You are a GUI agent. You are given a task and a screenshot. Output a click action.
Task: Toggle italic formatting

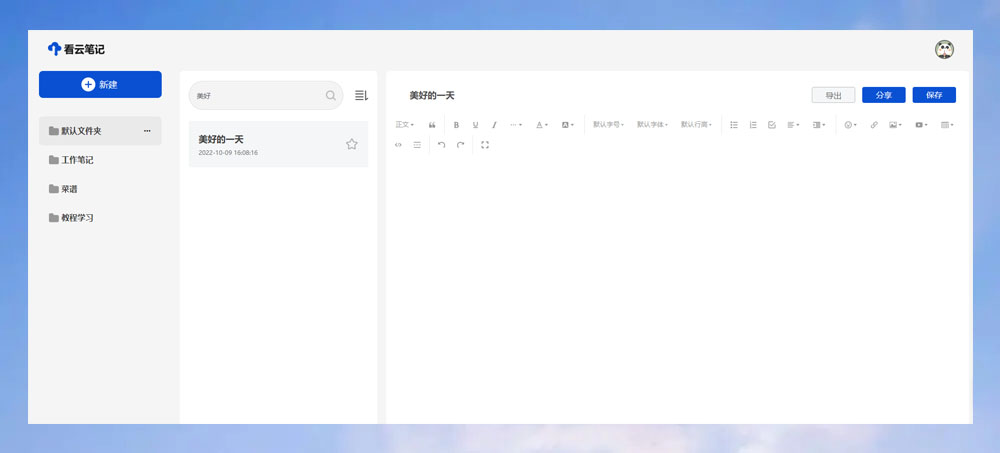[x=494, y=125]
